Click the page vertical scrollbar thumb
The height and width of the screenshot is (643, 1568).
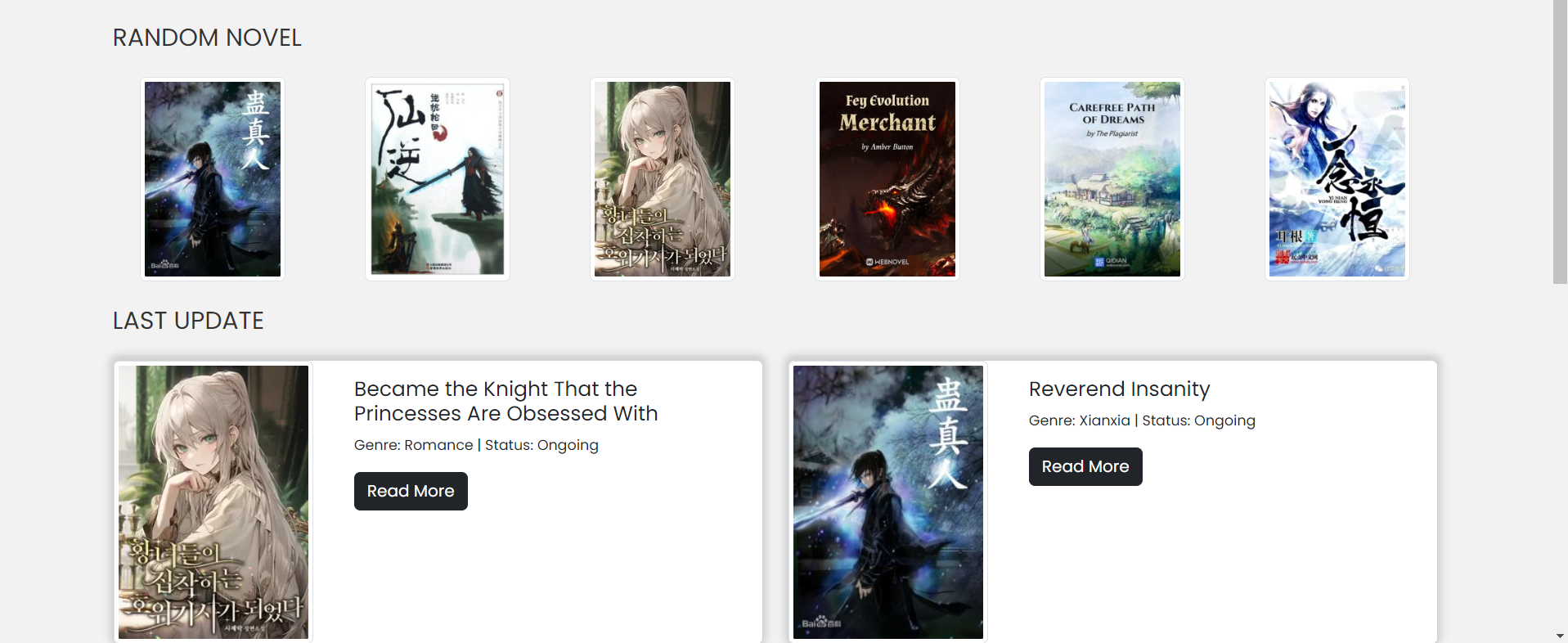(x=1560, y=142)
